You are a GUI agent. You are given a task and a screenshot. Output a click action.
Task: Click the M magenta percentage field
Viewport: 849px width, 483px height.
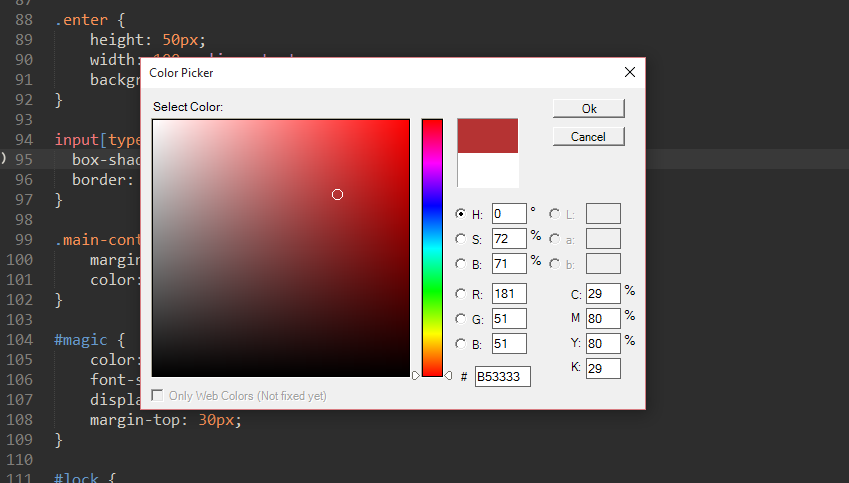point(603,318)
